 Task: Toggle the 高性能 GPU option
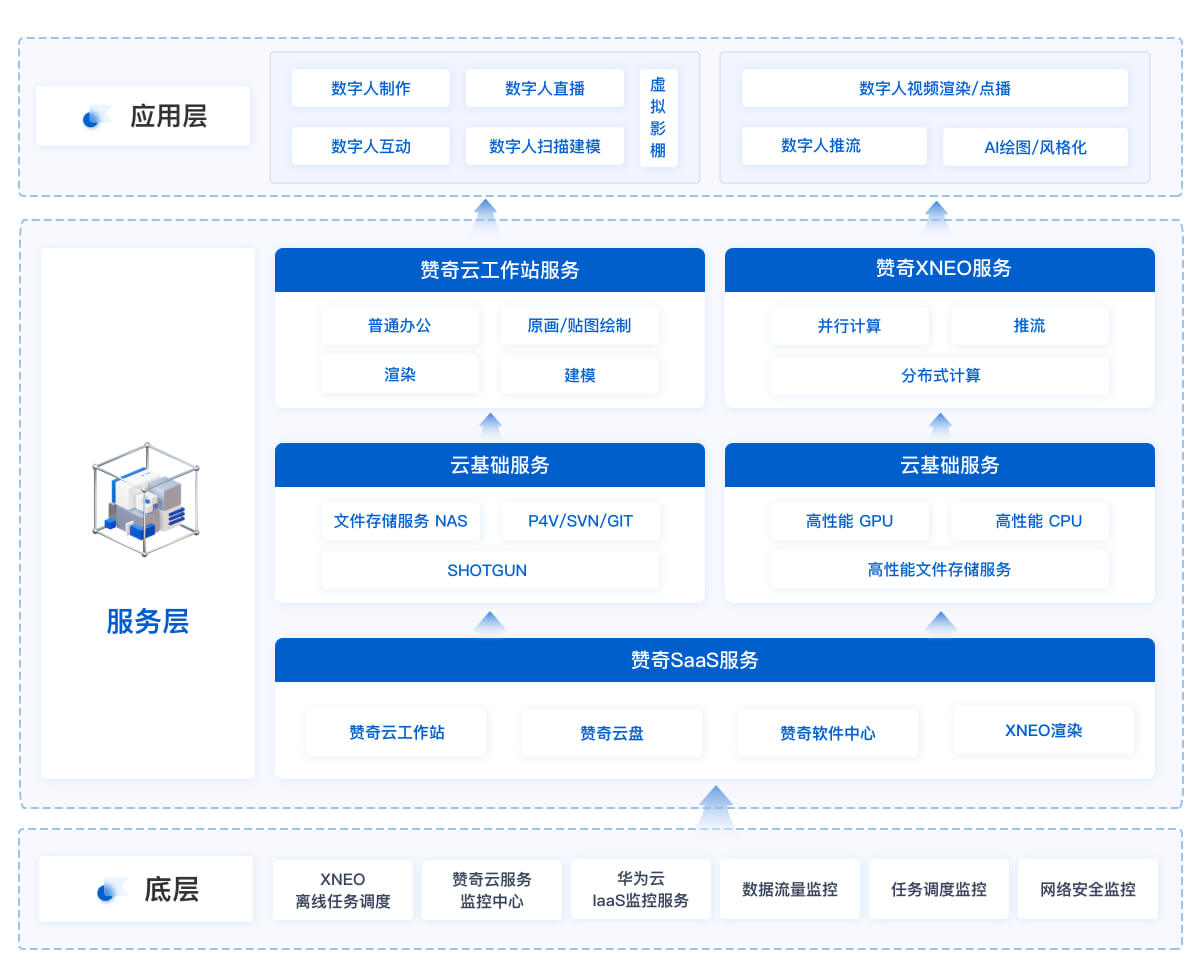[x=849, y=521]
